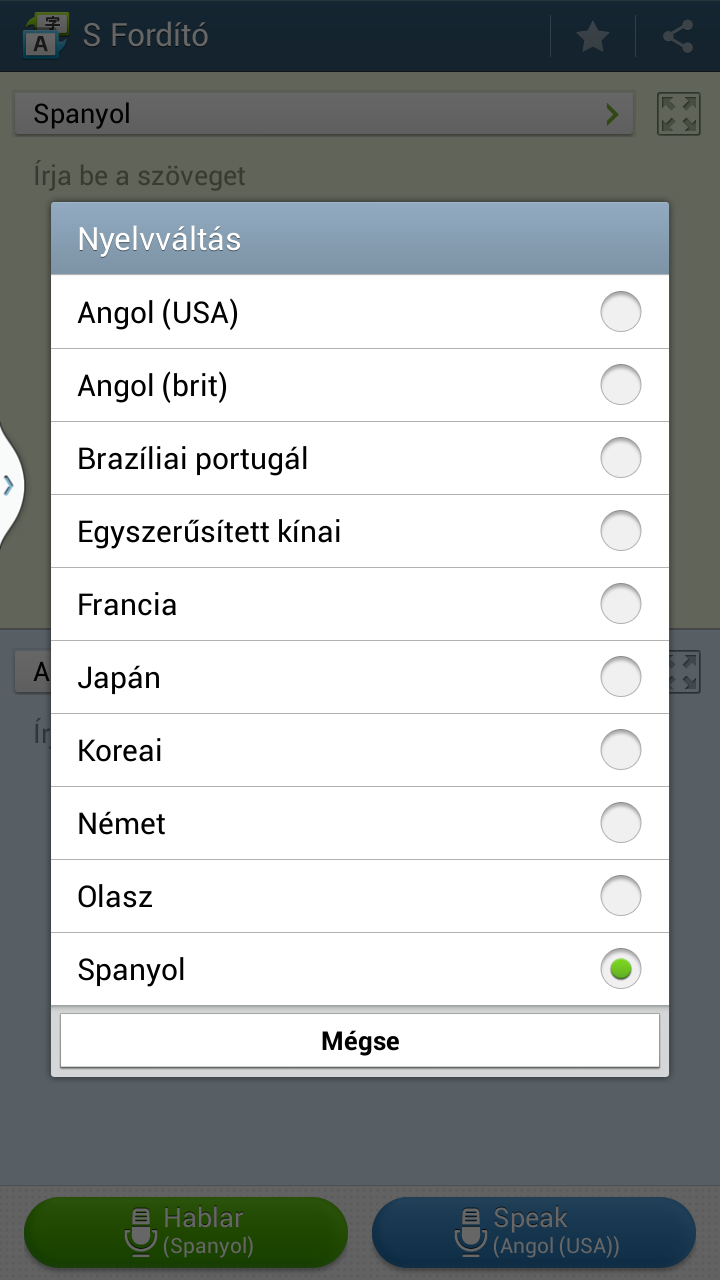Select the Francia radio button
720x1280 pixels.
pyautogui.click(x=620, y=604)
